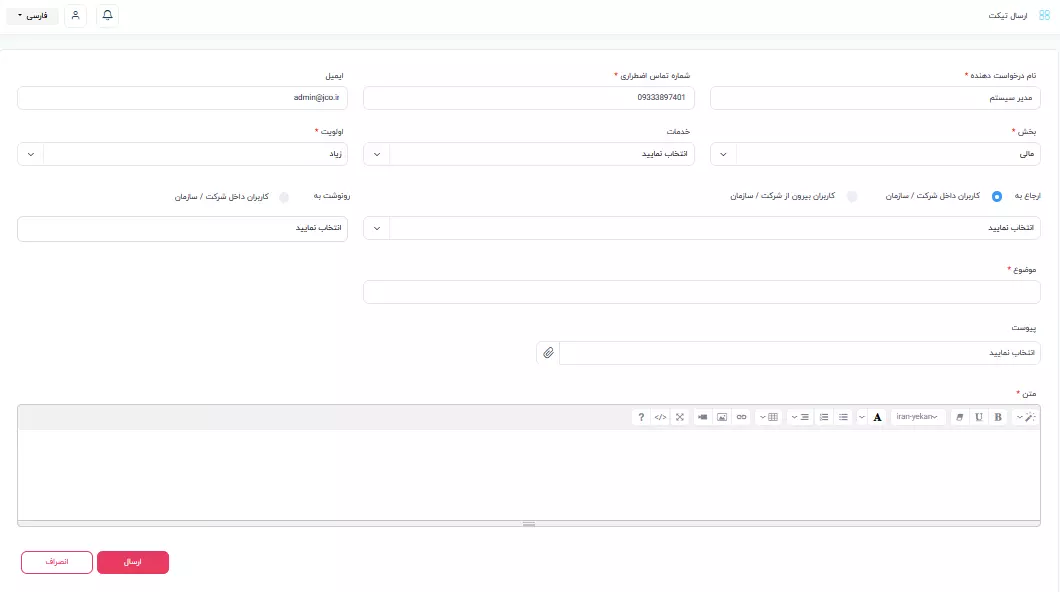Click the انصراف cancel button
Viewport: 1060px width, 592px height.
pos(57,562)
